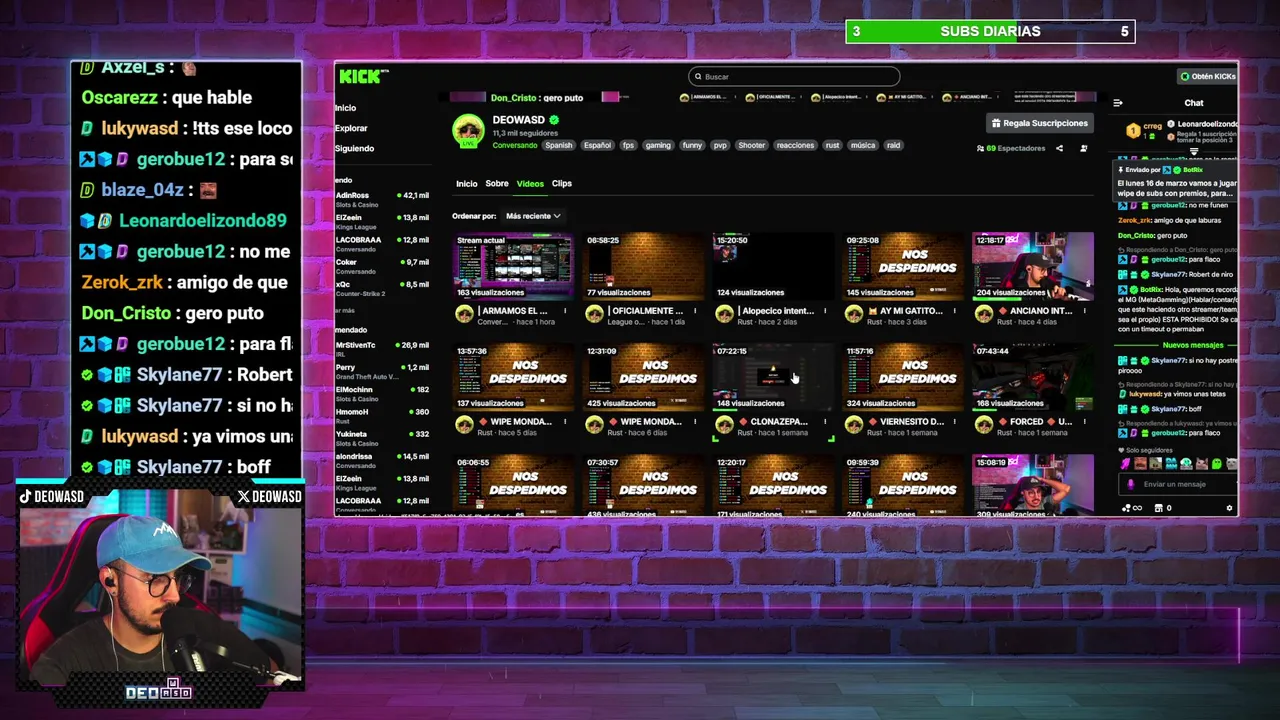Switch to the Clips tab
The width and height of the screenshot is (1280, 720).
click(562, 184)
